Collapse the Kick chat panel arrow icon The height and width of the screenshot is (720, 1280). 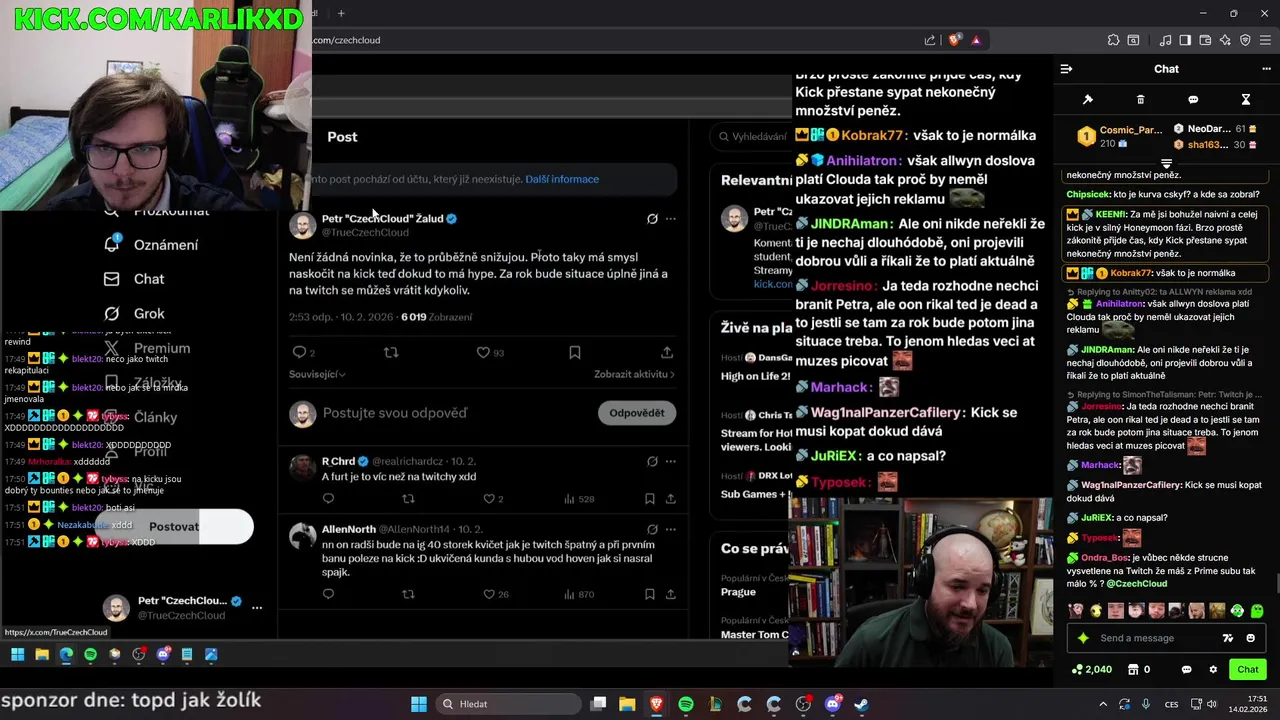click(1066, 69)
